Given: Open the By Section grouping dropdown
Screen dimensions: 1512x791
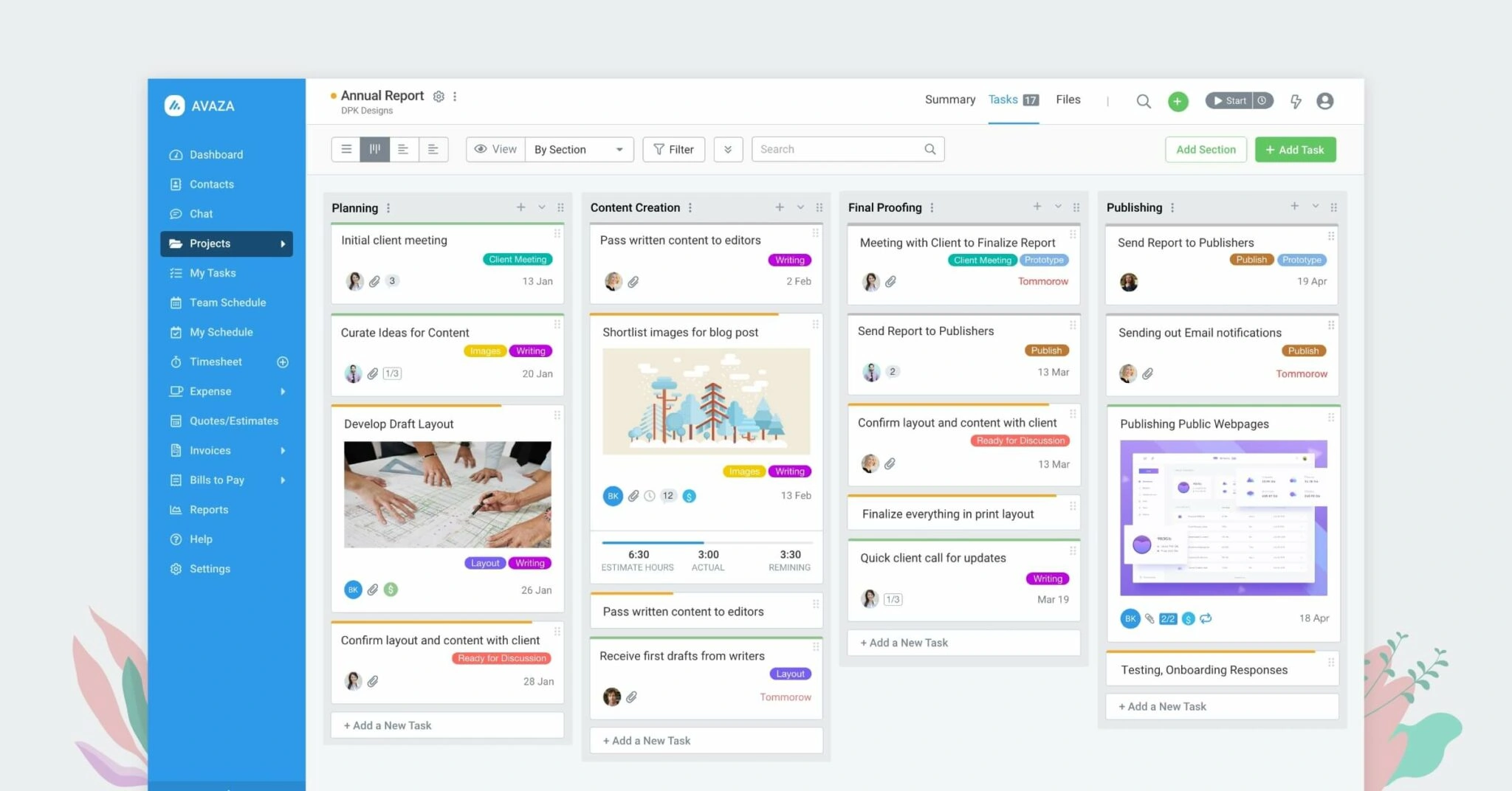Looking at the screenshot, I should (x=579, y=149).
